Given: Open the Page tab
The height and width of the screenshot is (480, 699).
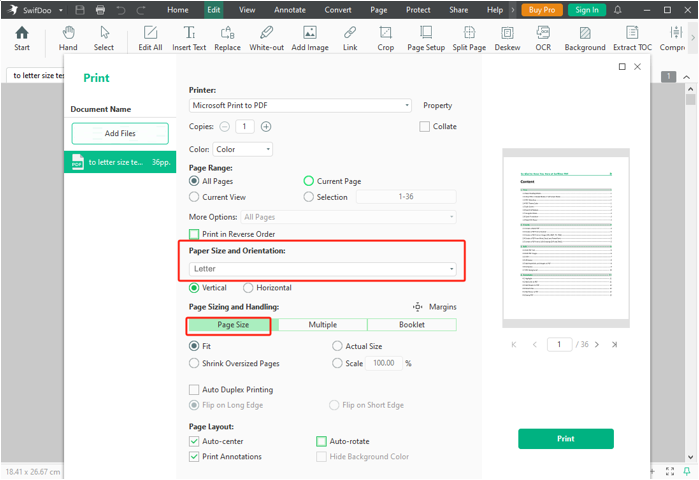Looking at the screenshot, I should 378,10.
